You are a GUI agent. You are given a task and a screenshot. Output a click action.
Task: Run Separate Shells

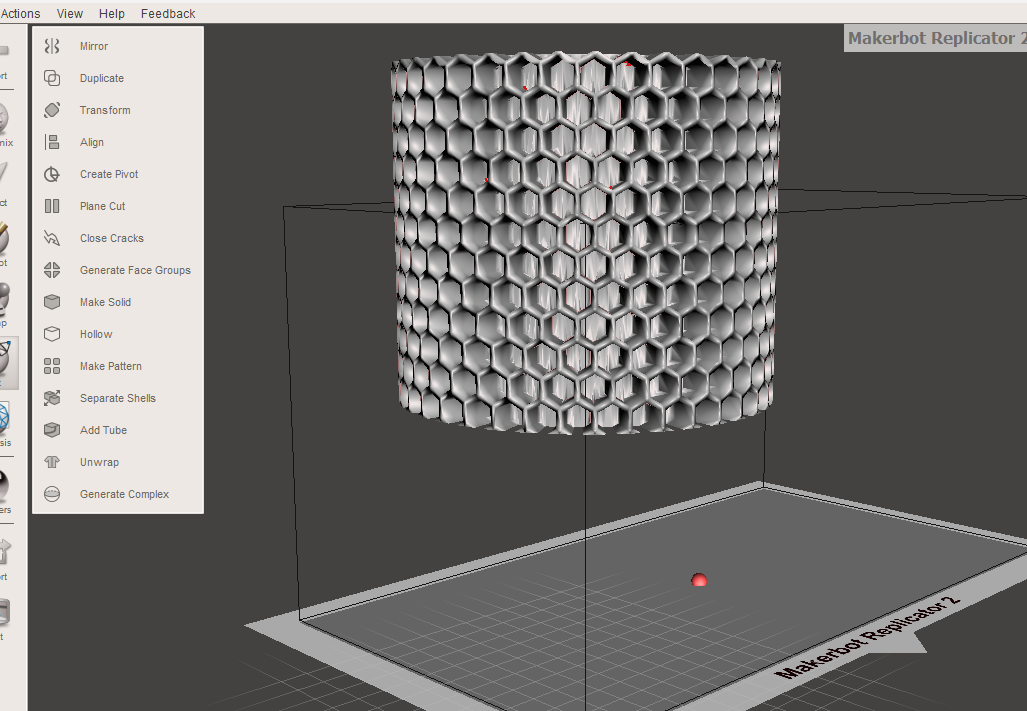click(118, 398)
